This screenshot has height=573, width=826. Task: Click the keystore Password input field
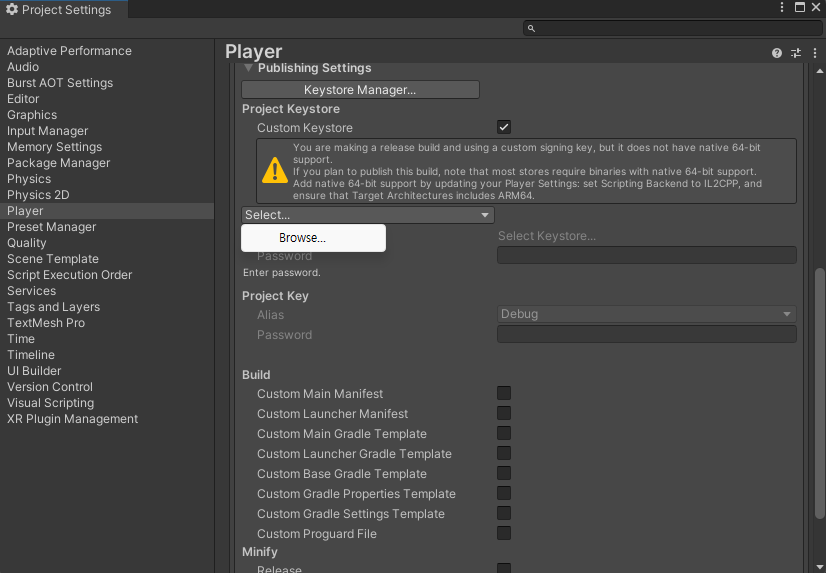point(646,255)
